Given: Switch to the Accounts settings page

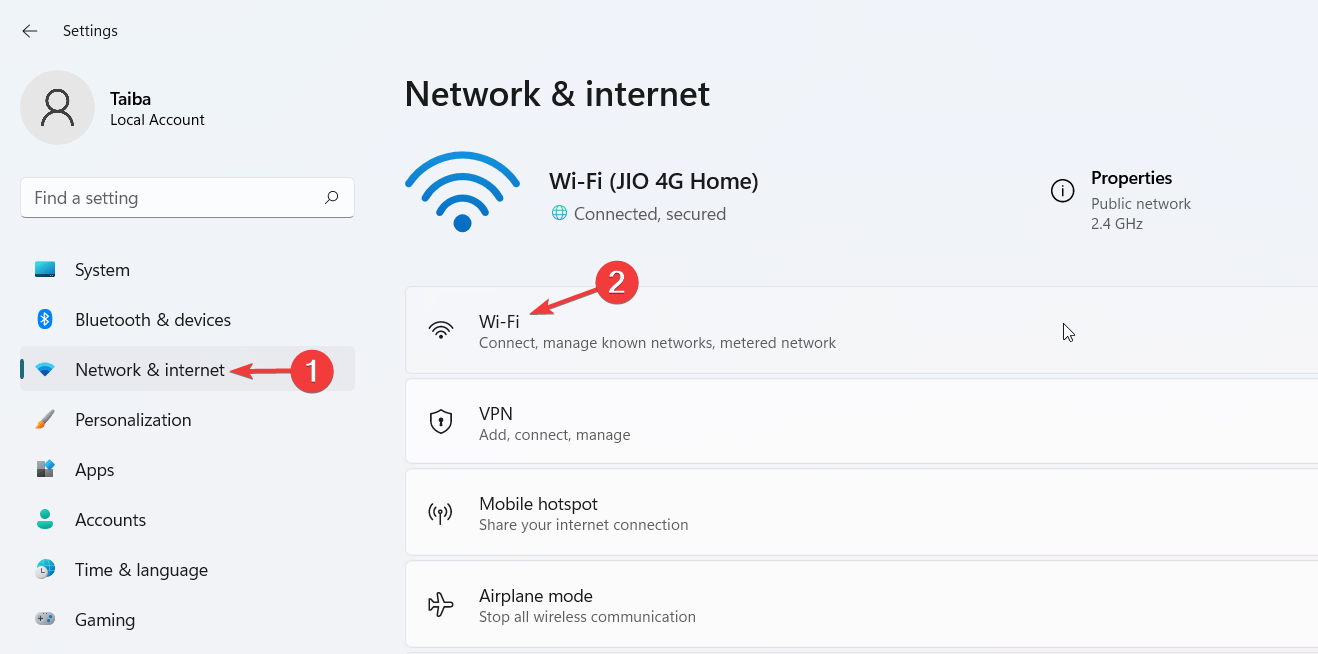Looking at the screenshot, I should coord(110,519).
